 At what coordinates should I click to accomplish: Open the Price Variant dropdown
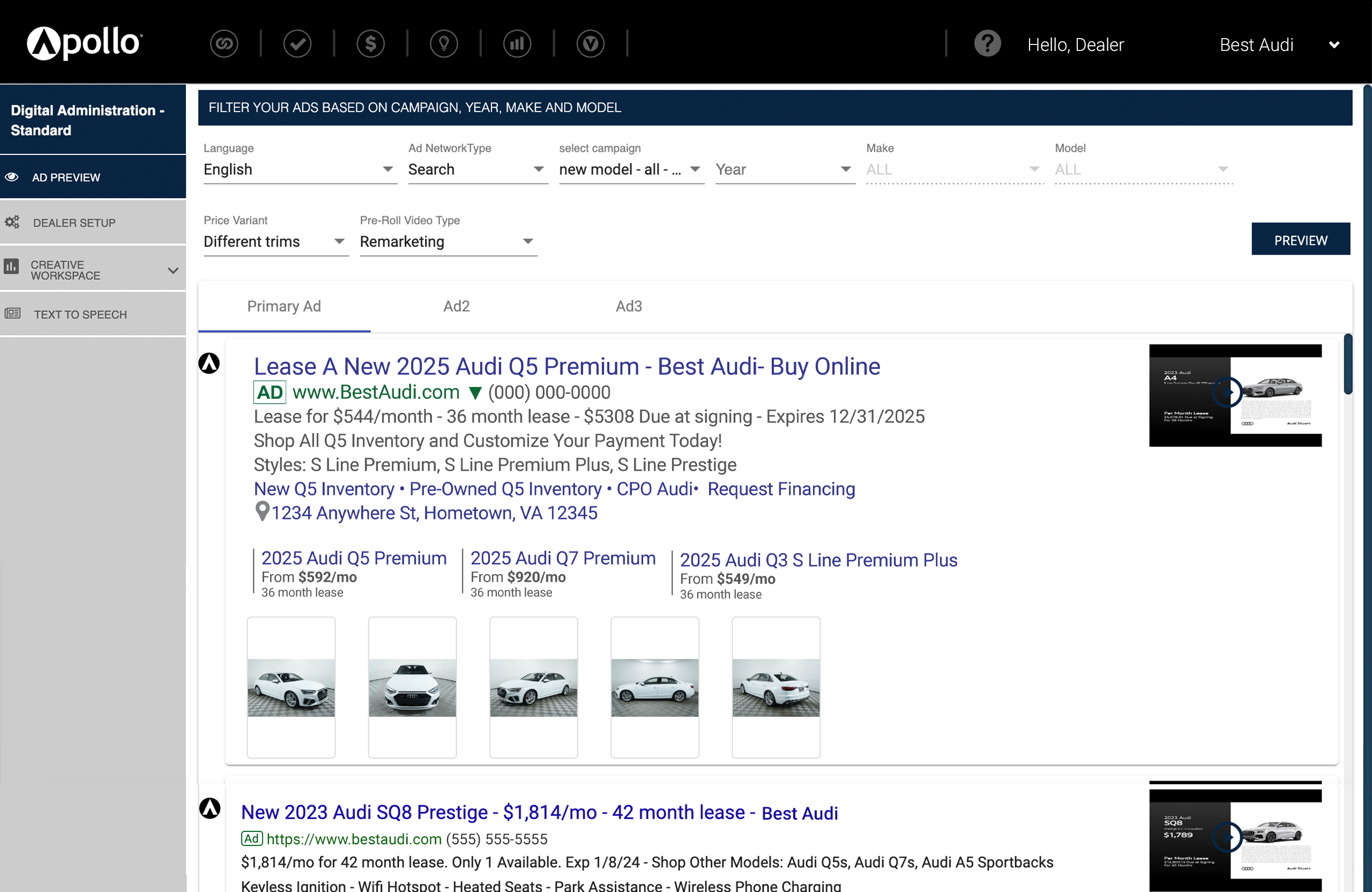[x=276, y=242]
